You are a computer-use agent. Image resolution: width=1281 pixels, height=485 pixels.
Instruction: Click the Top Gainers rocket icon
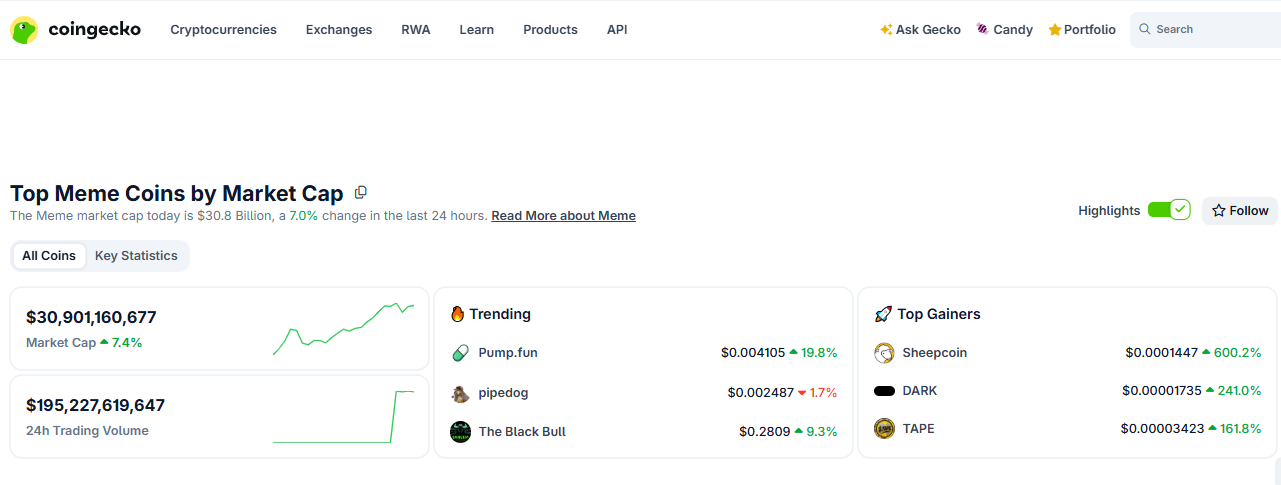(883, 314)
